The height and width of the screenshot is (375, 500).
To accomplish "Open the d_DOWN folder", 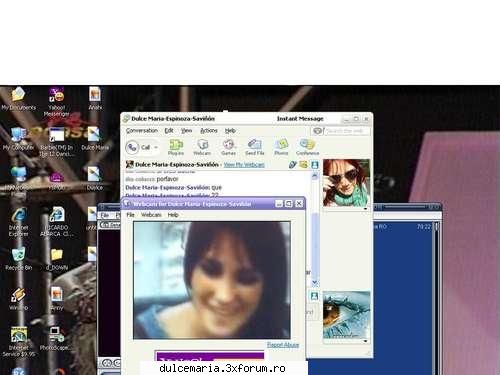I will (56, 259).
